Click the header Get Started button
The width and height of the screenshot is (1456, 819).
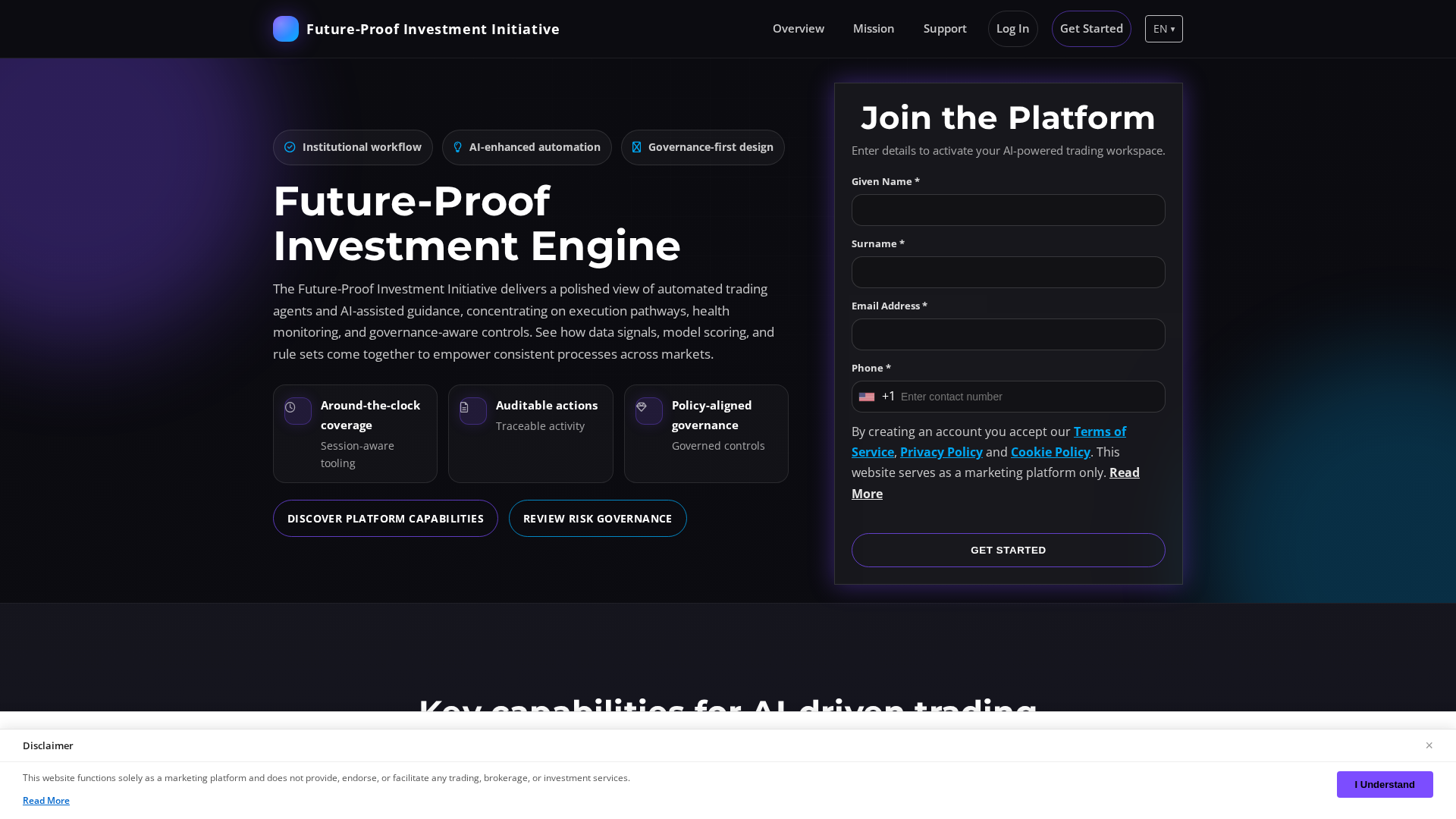(1091, 29)
